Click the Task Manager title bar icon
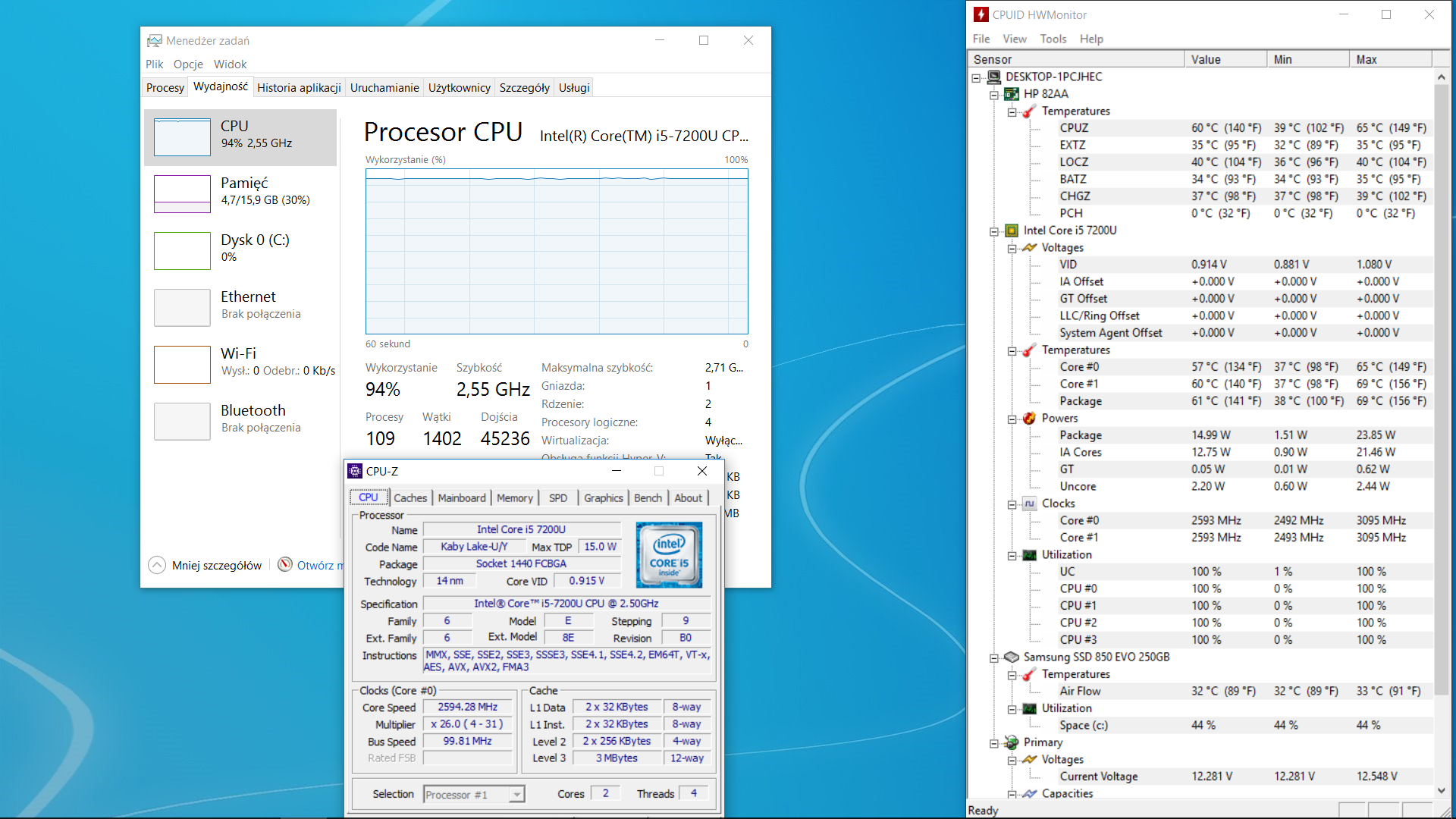This screenshot has height=819, width=1456. 155,40
